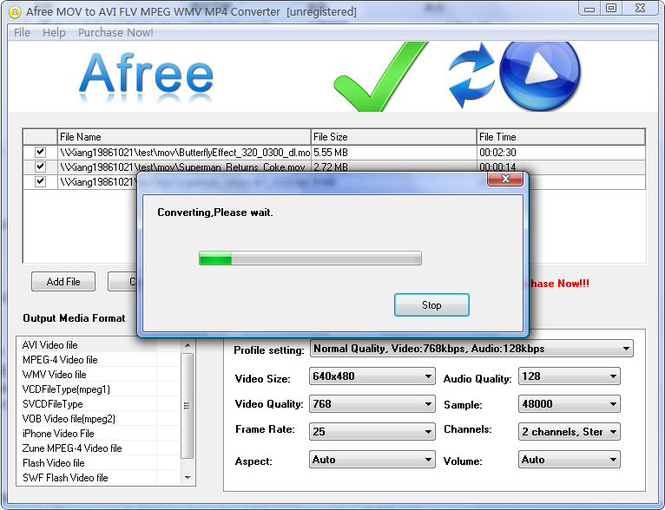Select the Superman_Returns_Coke.mov file name
The image size is (665, 510).
[182, 167]
